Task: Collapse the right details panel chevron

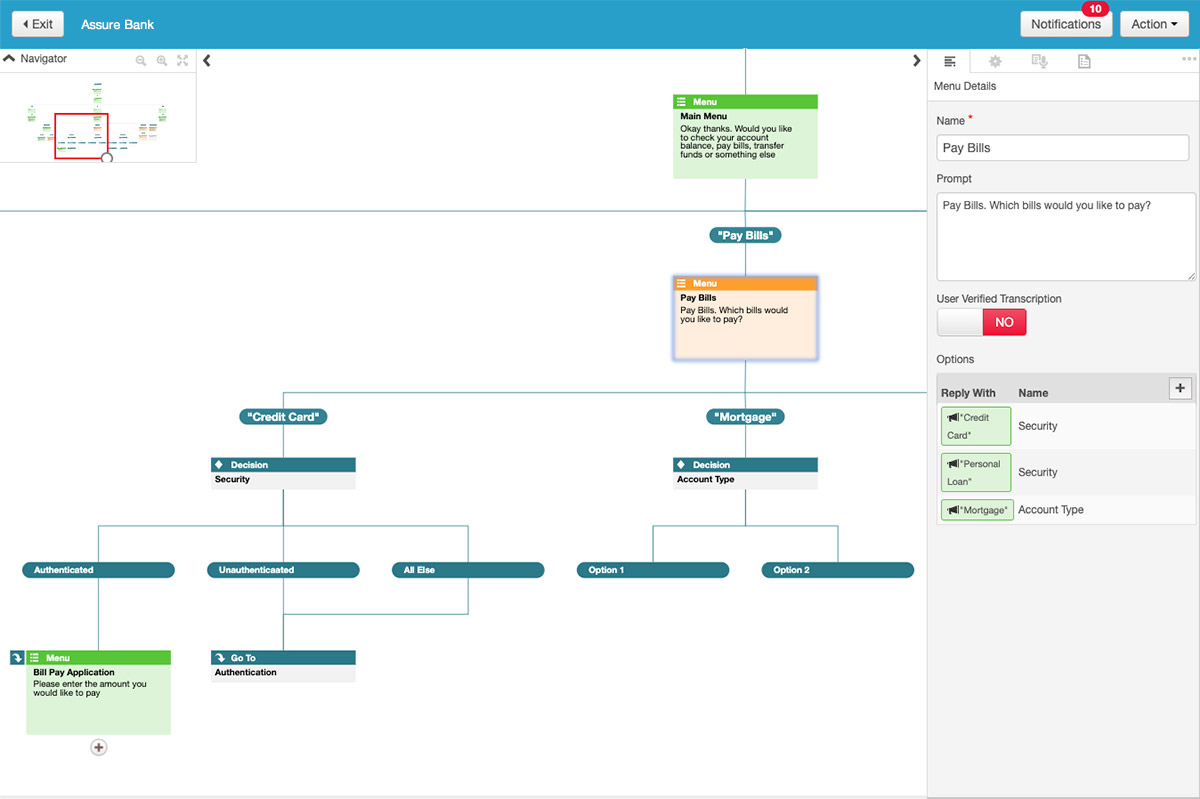Action: 916,61
